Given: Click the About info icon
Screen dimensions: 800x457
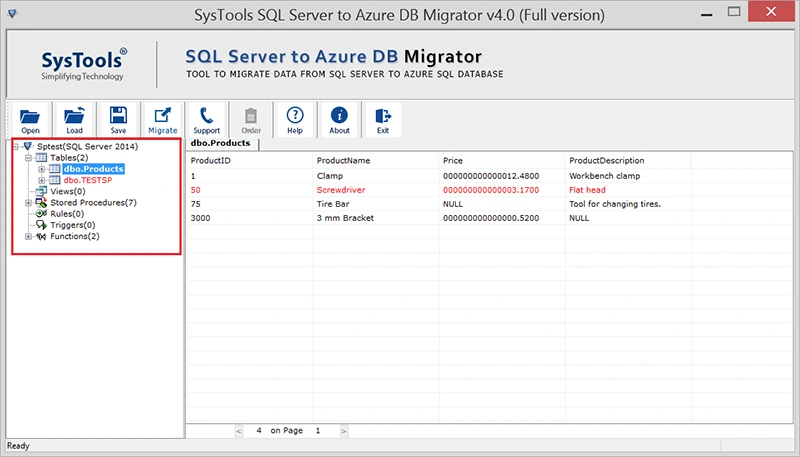Looking at the screenshot, I should [x=339, y=117].
